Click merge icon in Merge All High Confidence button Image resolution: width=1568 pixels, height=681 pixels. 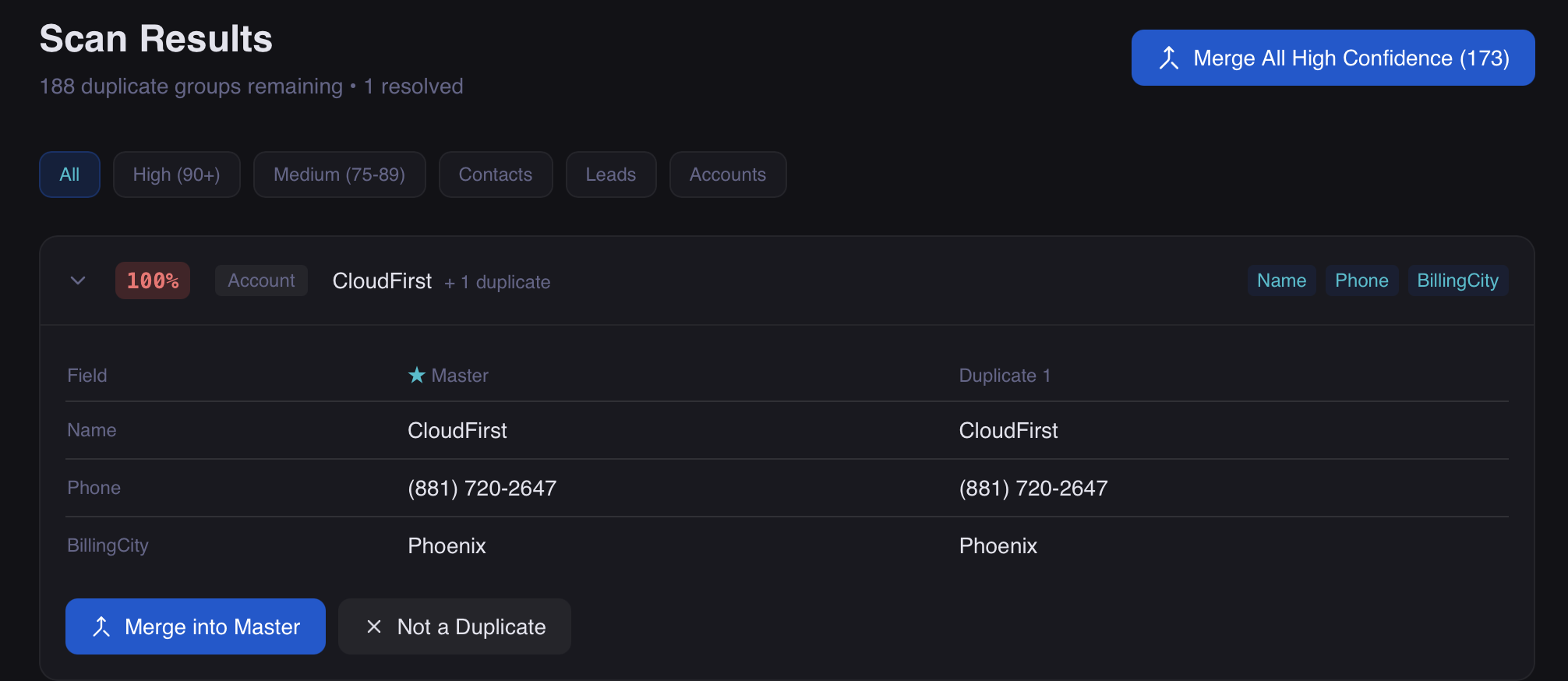coord(1168,58)
